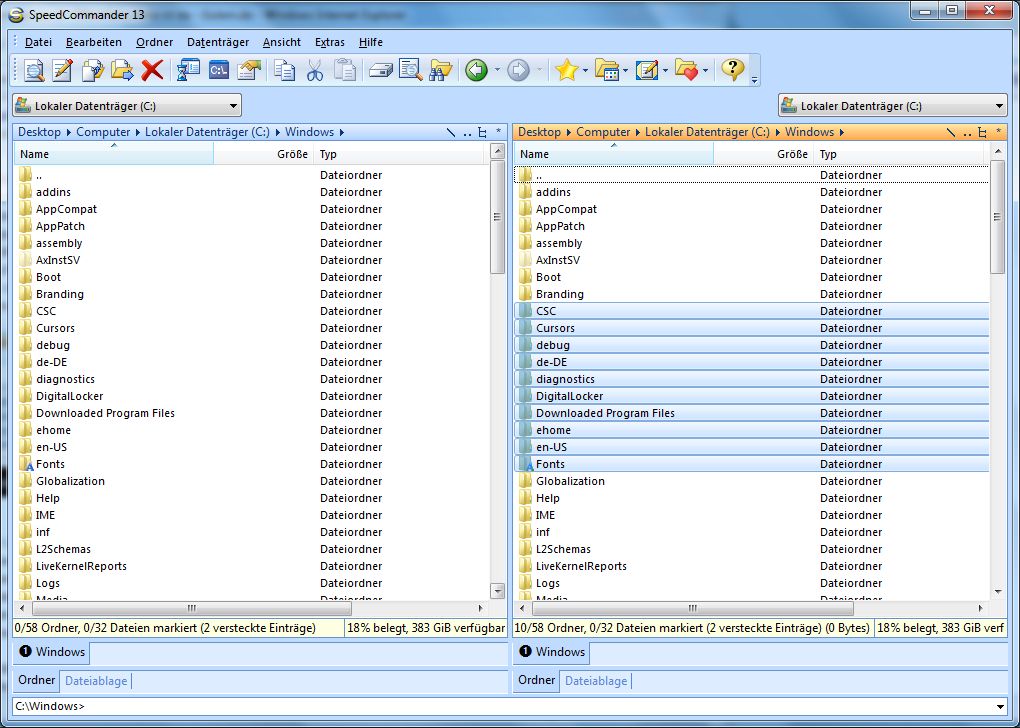This screenshot has width=1020, height=728.
Task: Click the green Back navigation arrow
Action: pyautogui.click(x=476, y=70)
